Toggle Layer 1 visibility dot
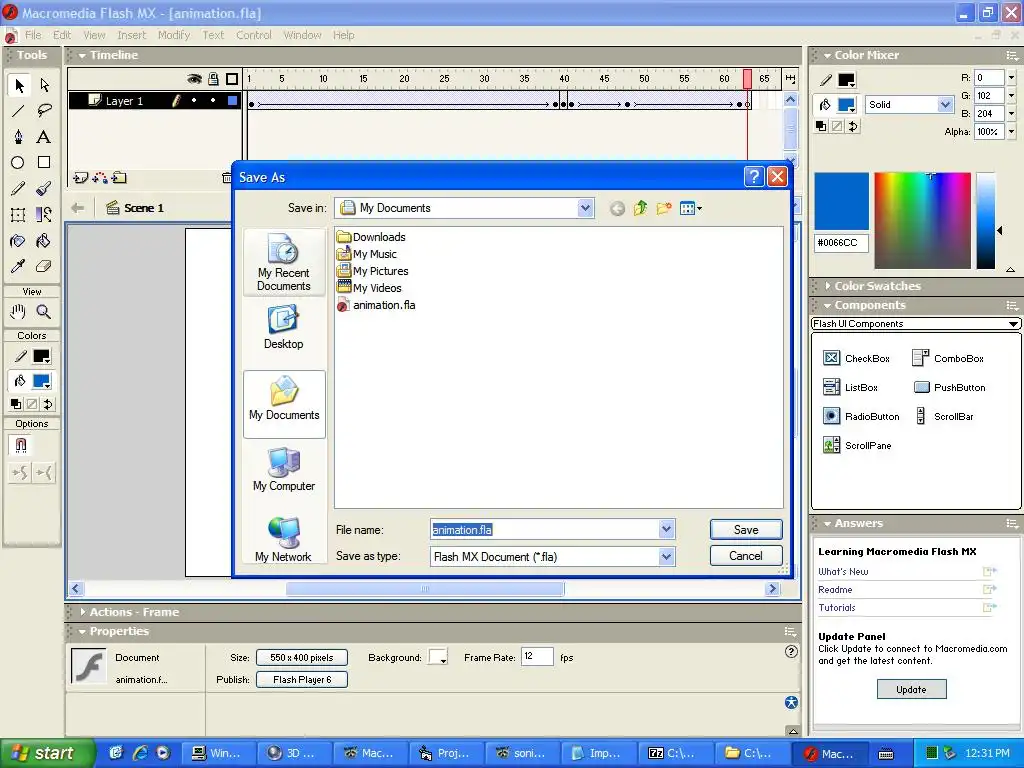1024x768 pixels. pyautogui.click(x=194, y=101)
